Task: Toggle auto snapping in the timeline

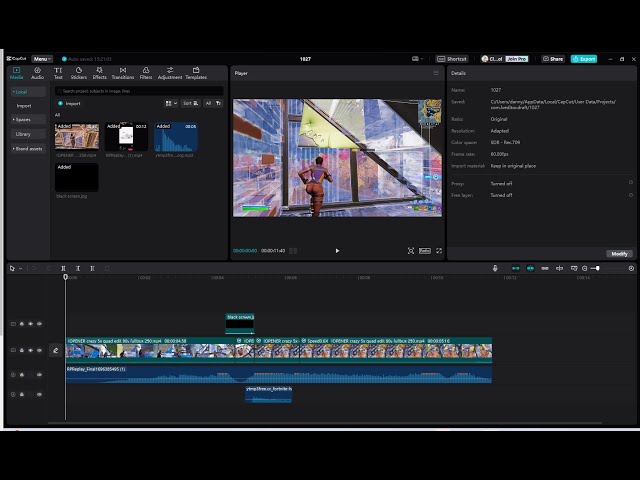Action: tap(530, 268)
